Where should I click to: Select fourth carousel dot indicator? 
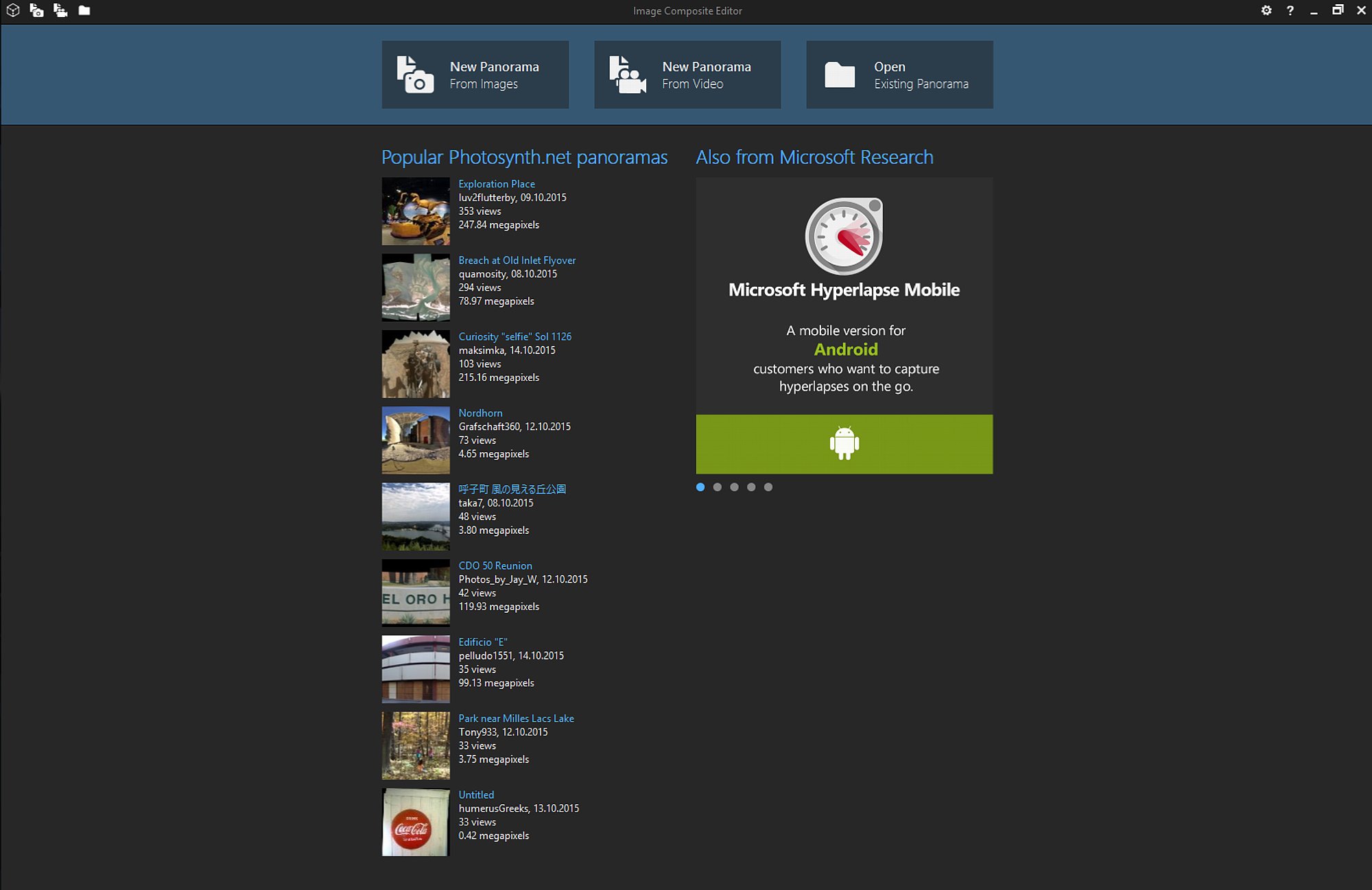click(x=751, y=487)
